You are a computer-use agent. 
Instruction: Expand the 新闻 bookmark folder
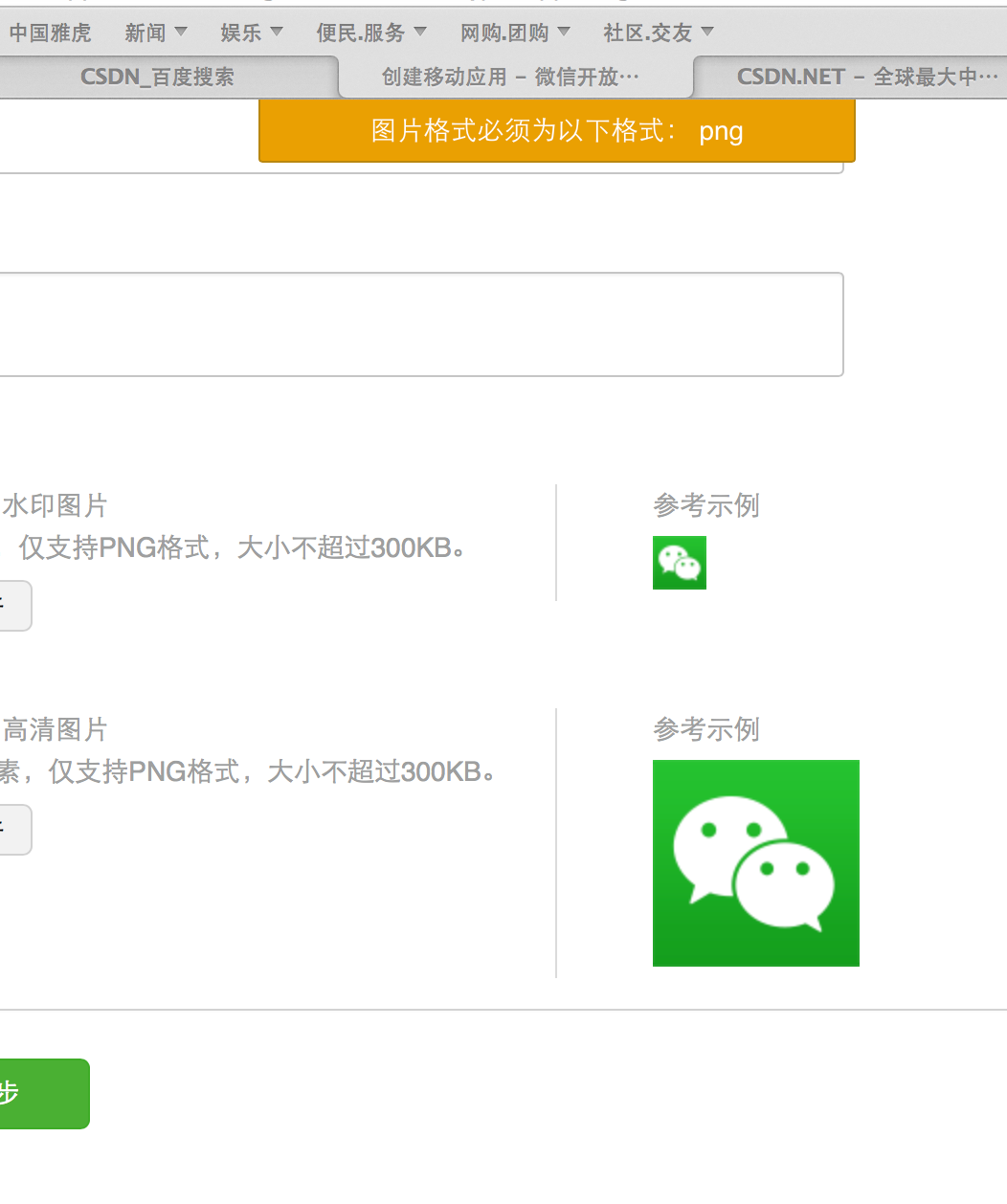coord(156,33)
